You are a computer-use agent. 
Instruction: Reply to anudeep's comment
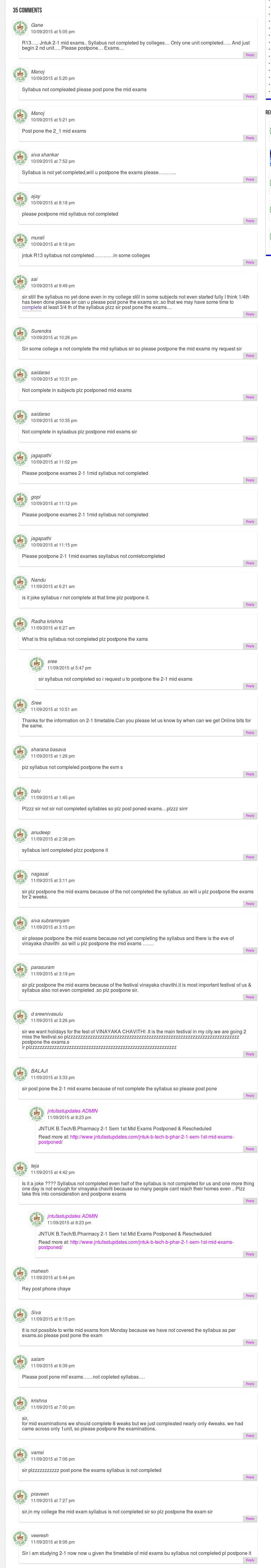click(250, 857)
